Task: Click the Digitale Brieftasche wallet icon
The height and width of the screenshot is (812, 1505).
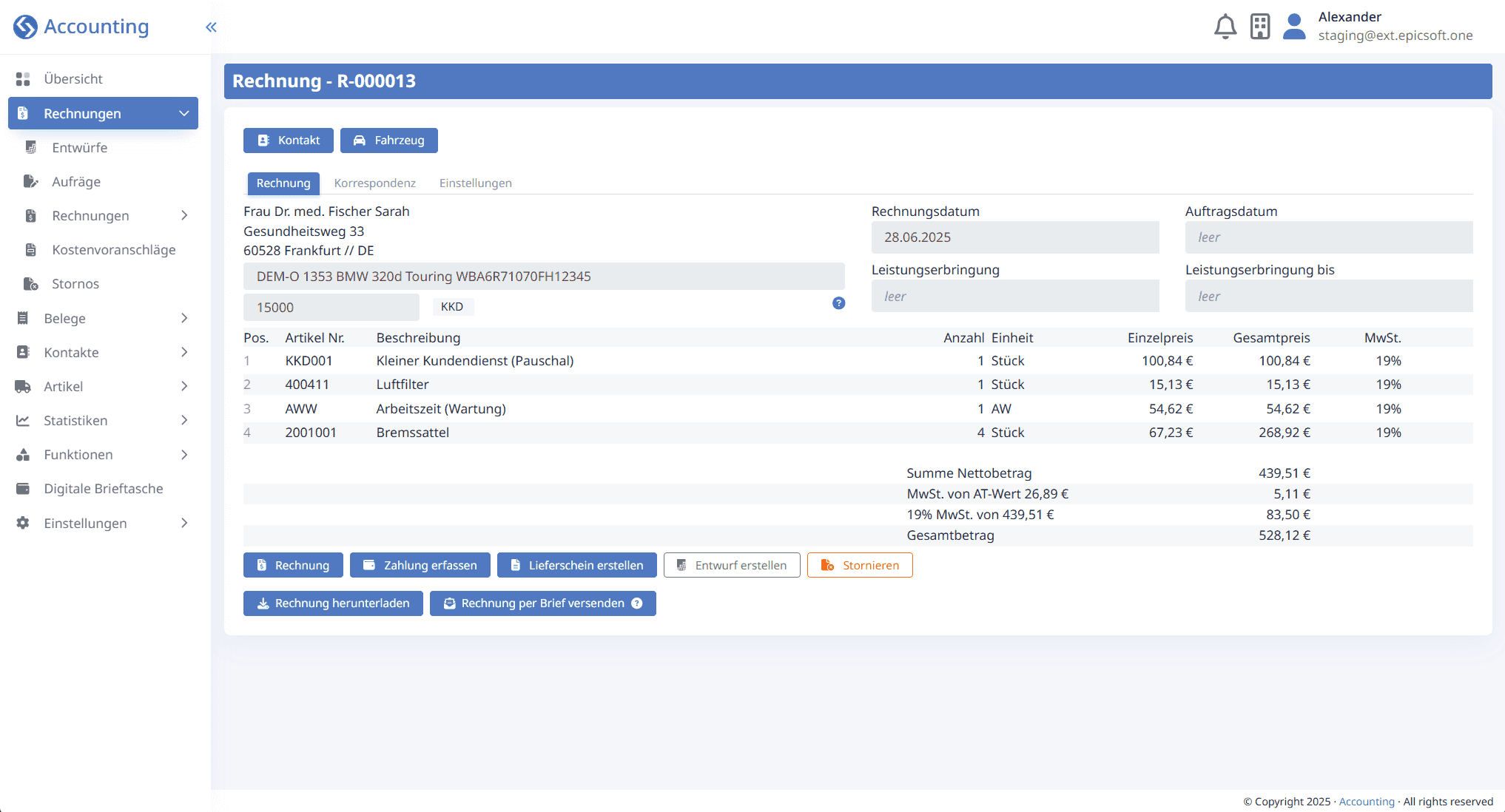Action: coord(23,489)
